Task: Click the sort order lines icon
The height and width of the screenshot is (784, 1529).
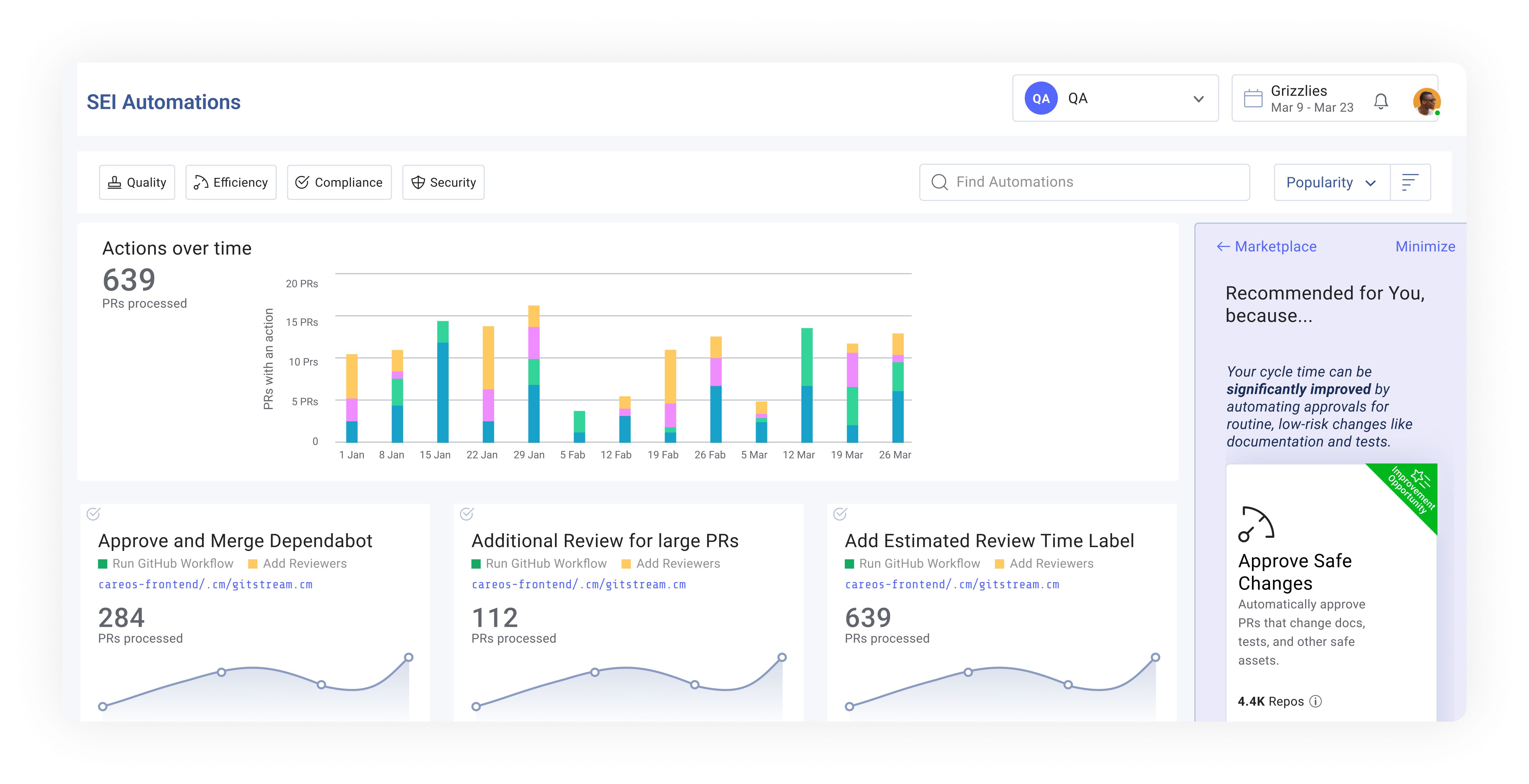Action: (1410, 182)
